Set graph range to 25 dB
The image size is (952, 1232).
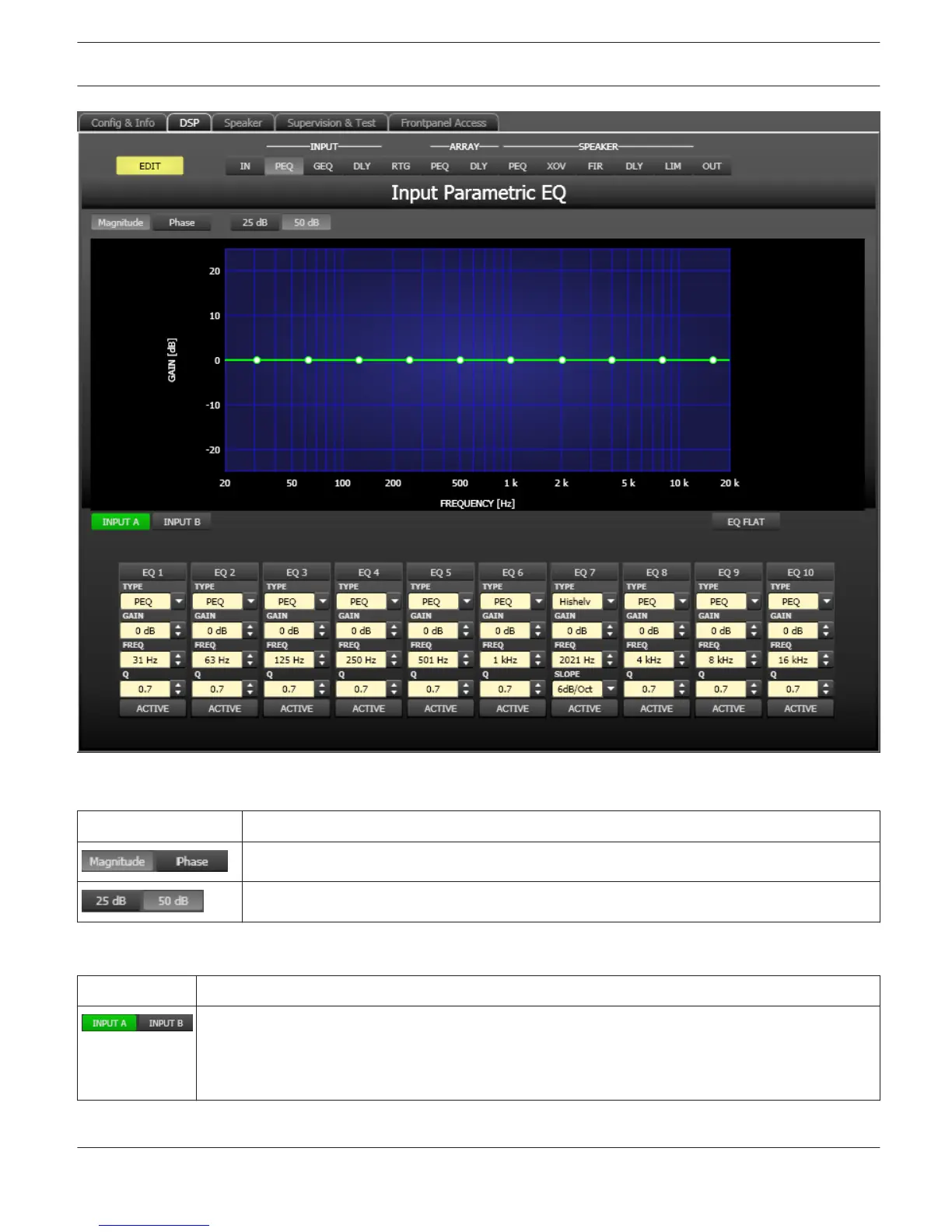[254, 222]
